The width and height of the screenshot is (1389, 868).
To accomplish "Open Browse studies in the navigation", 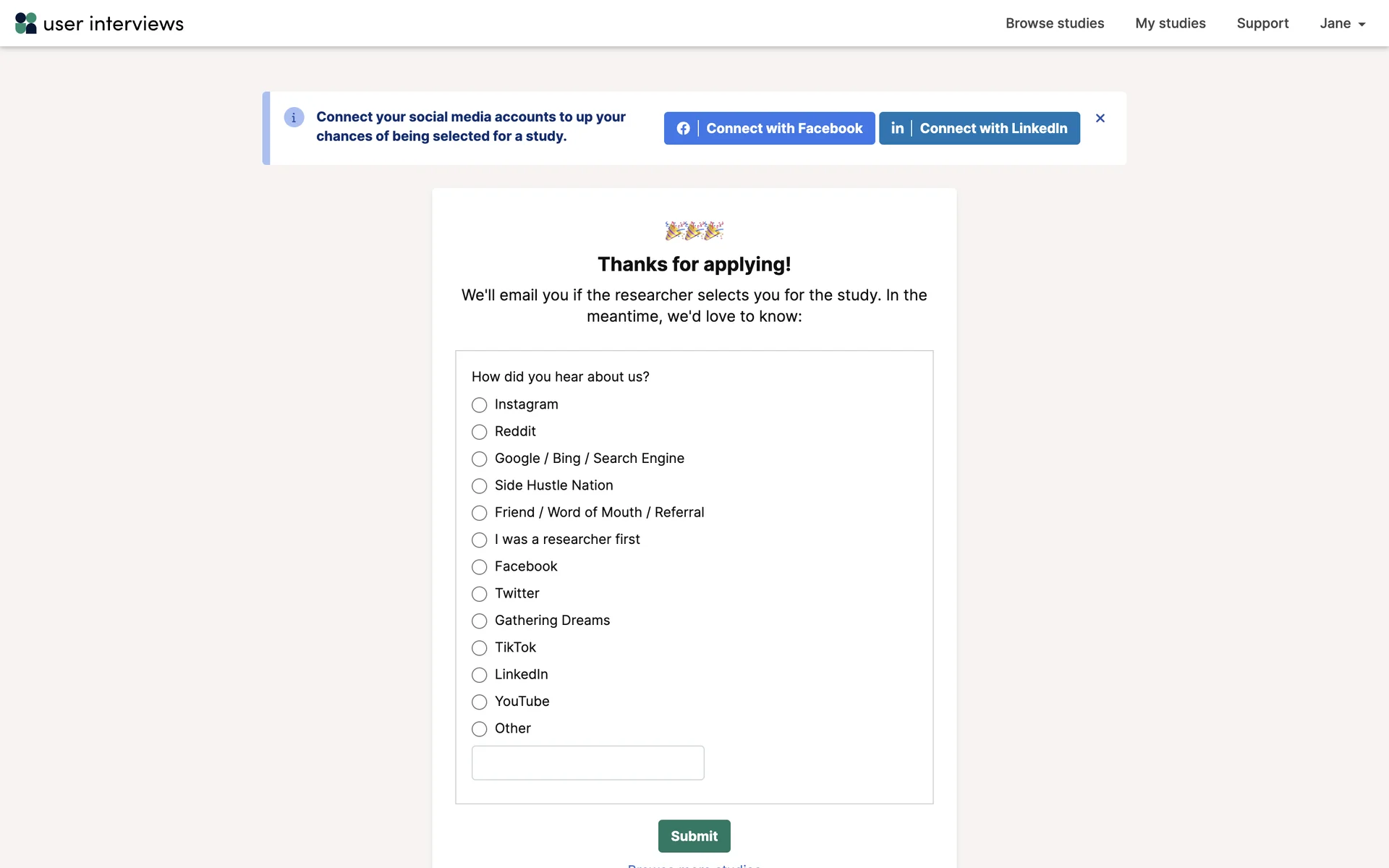I will (x=1054, y=23).
